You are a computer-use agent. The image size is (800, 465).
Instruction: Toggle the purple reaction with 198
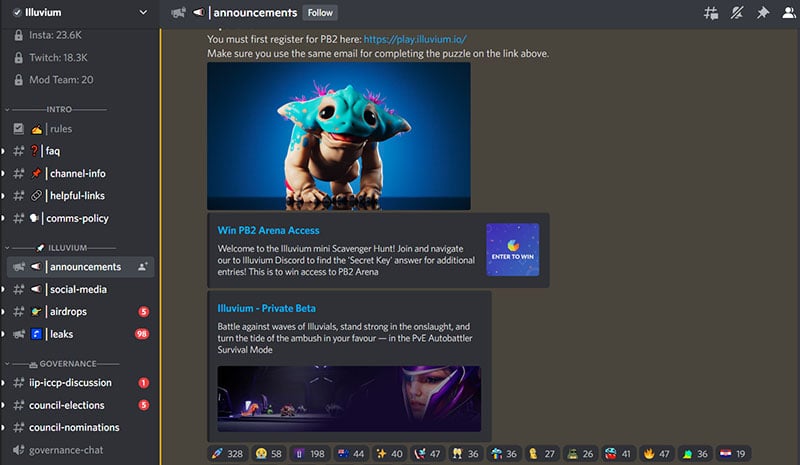click(x=310, y=454)
